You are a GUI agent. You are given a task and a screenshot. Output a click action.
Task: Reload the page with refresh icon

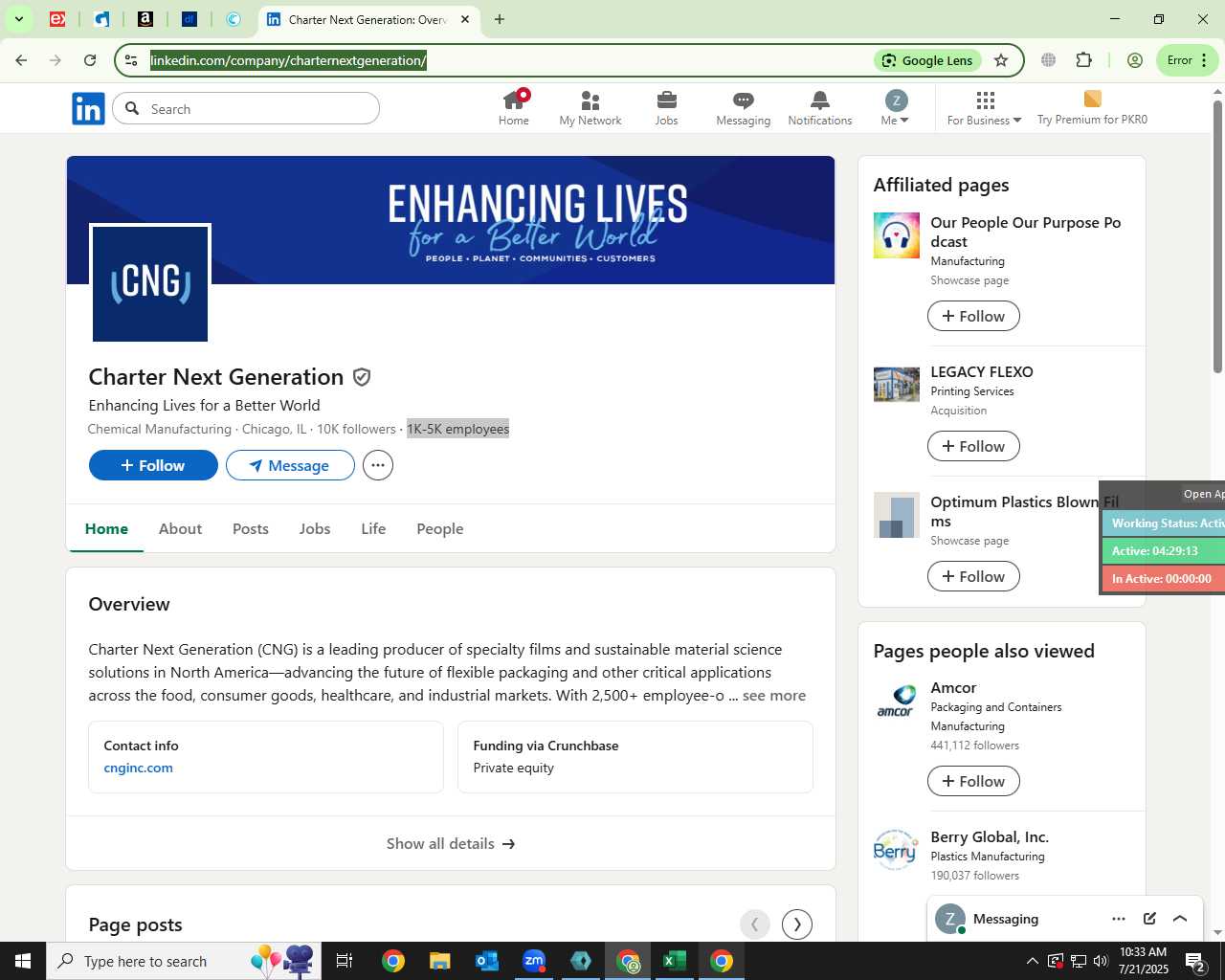click(x=90, y=60)
